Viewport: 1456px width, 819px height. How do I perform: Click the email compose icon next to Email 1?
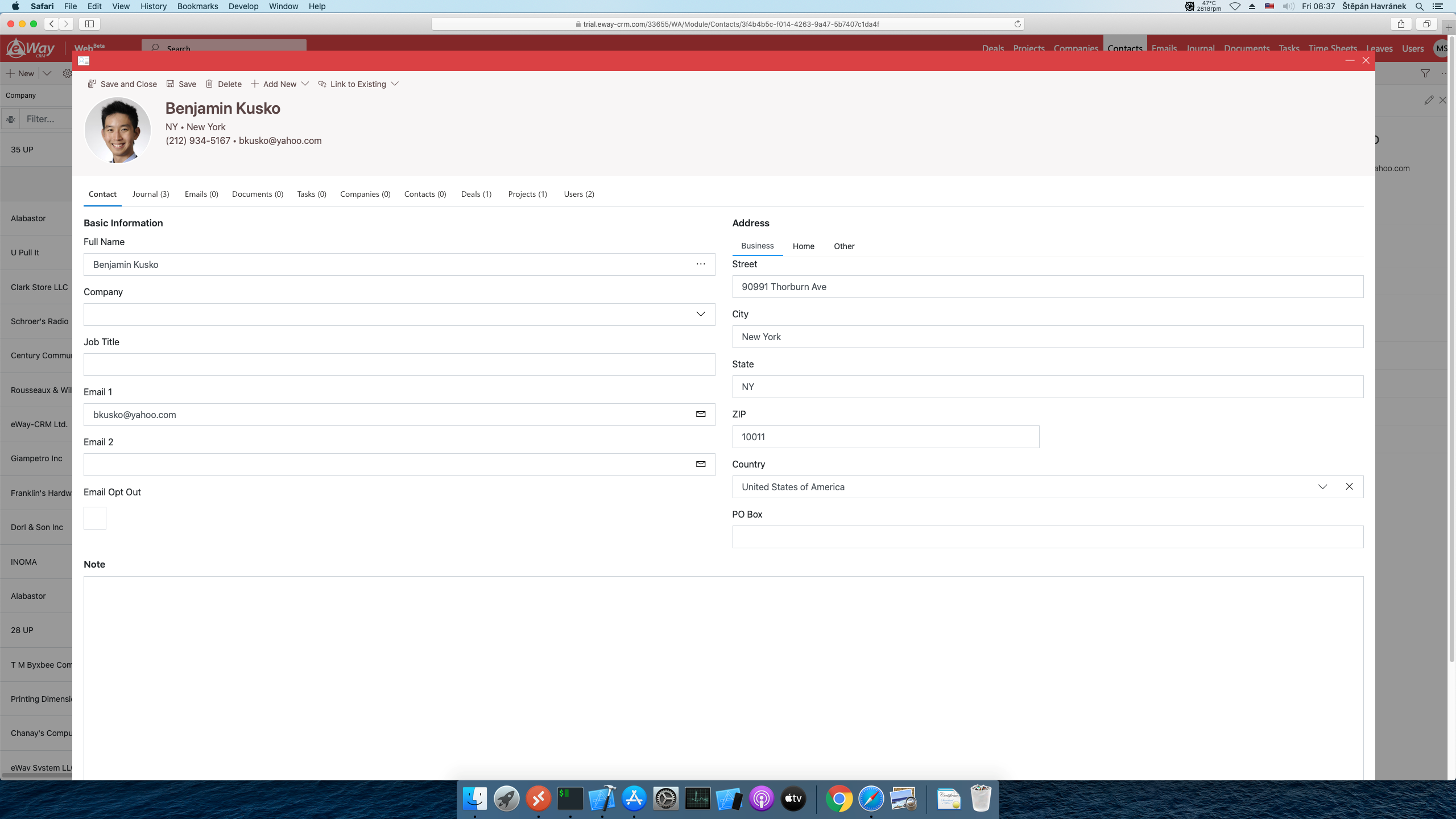pyautogui.click(x=700, y=414)
